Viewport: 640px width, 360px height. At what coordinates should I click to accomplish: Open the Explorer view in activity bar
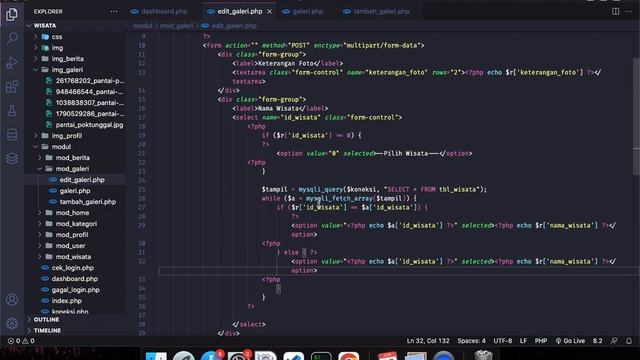point(12,15)
